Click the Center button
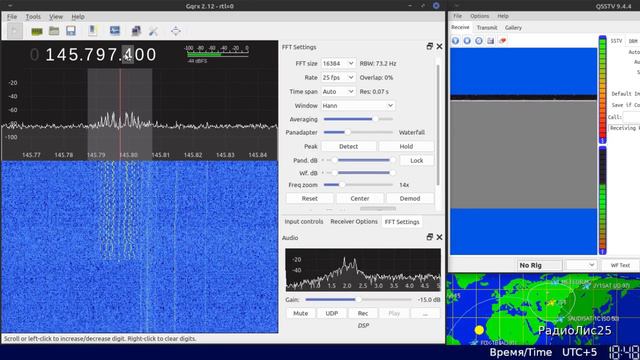 point(360,198)
